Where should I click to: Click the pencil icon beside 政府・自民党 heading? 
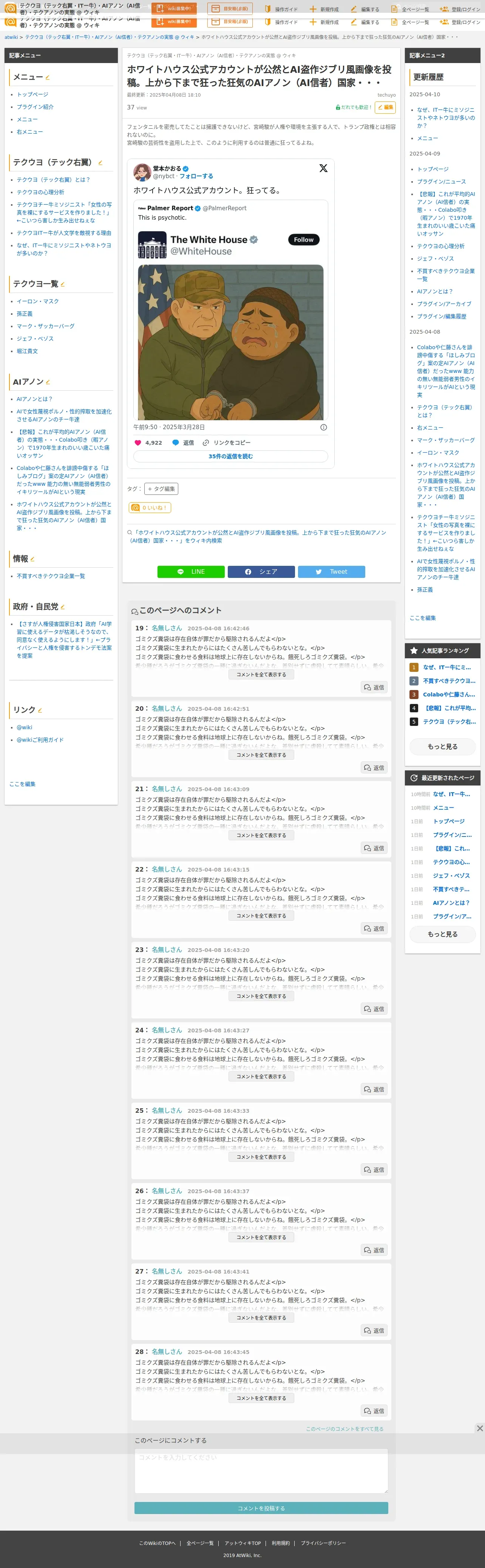coord(62,607)
